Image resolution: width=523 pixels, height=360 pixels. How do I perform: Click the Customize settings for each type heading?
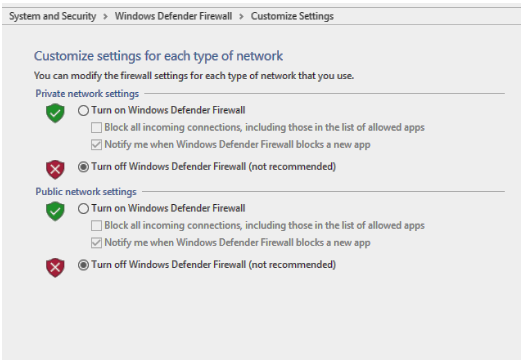coord(158,56)
